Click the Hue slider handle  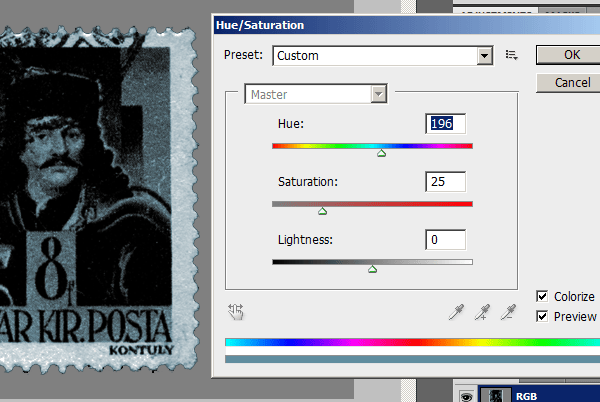click(381, 153)
